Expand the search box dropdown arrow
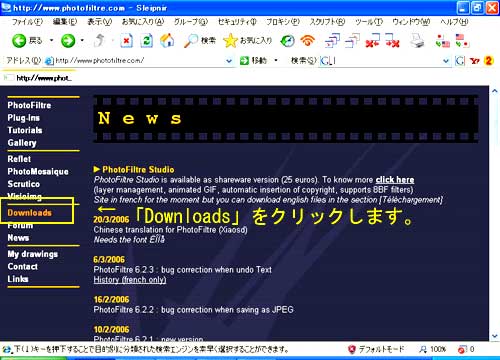Screen dimensions: 500x360 (446, 61)
